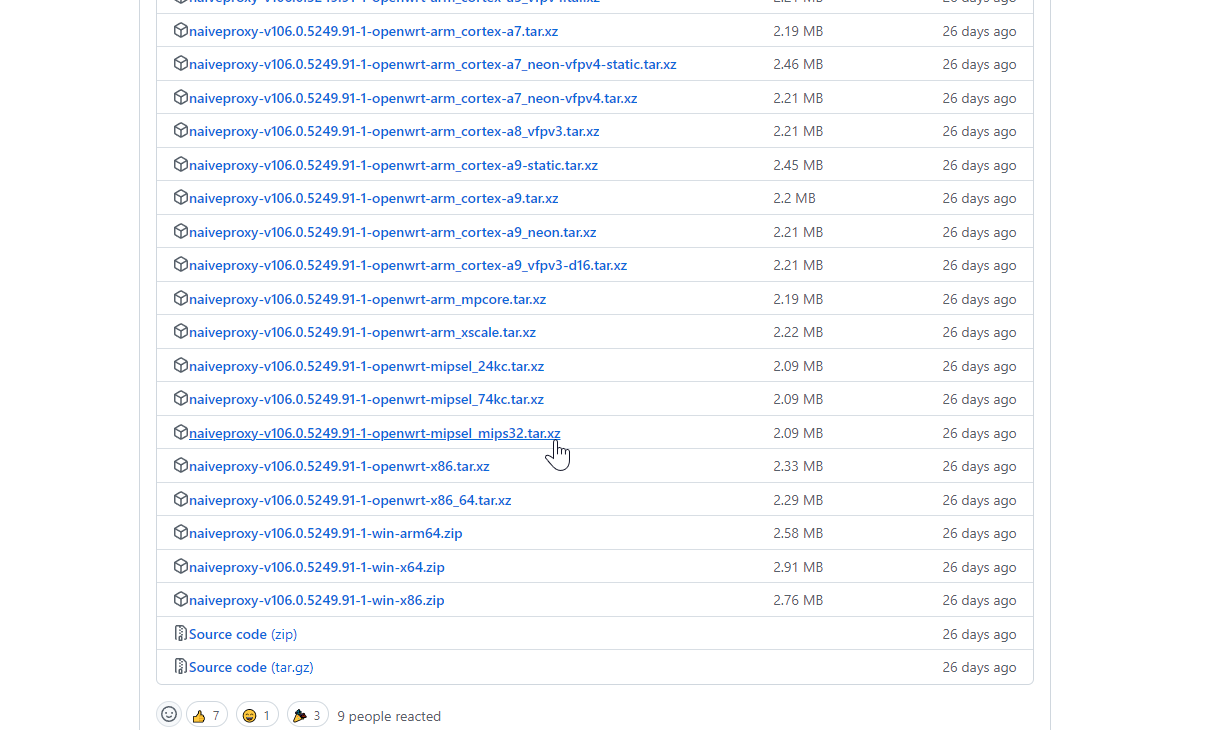Toggle the laugh reaction with 1 vote
This screenshot has height=730, width=1209.
256,715
